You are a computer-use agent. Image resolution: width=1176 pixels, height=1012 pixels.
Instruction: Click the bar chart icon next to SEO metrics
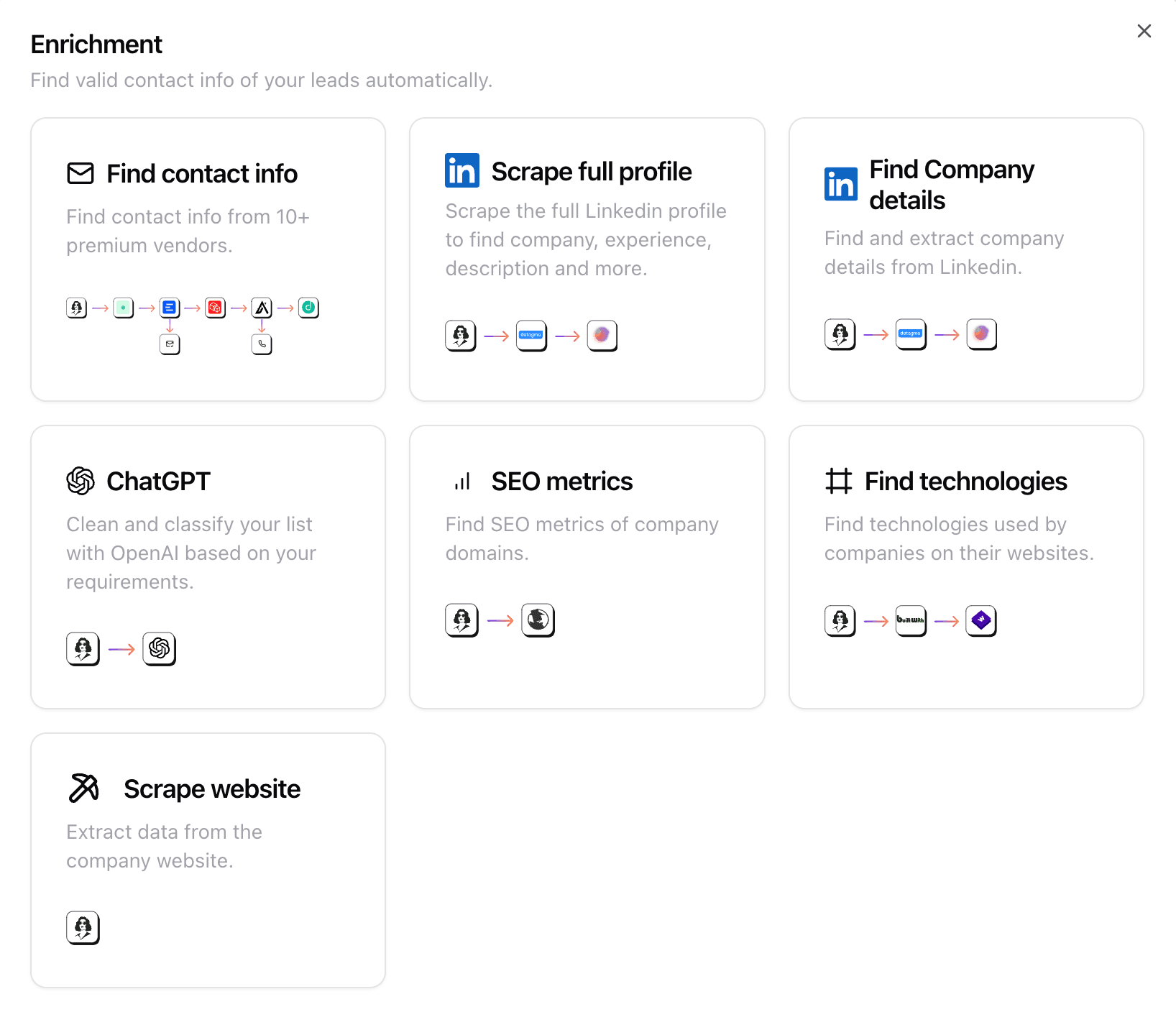tap(462, 481)
